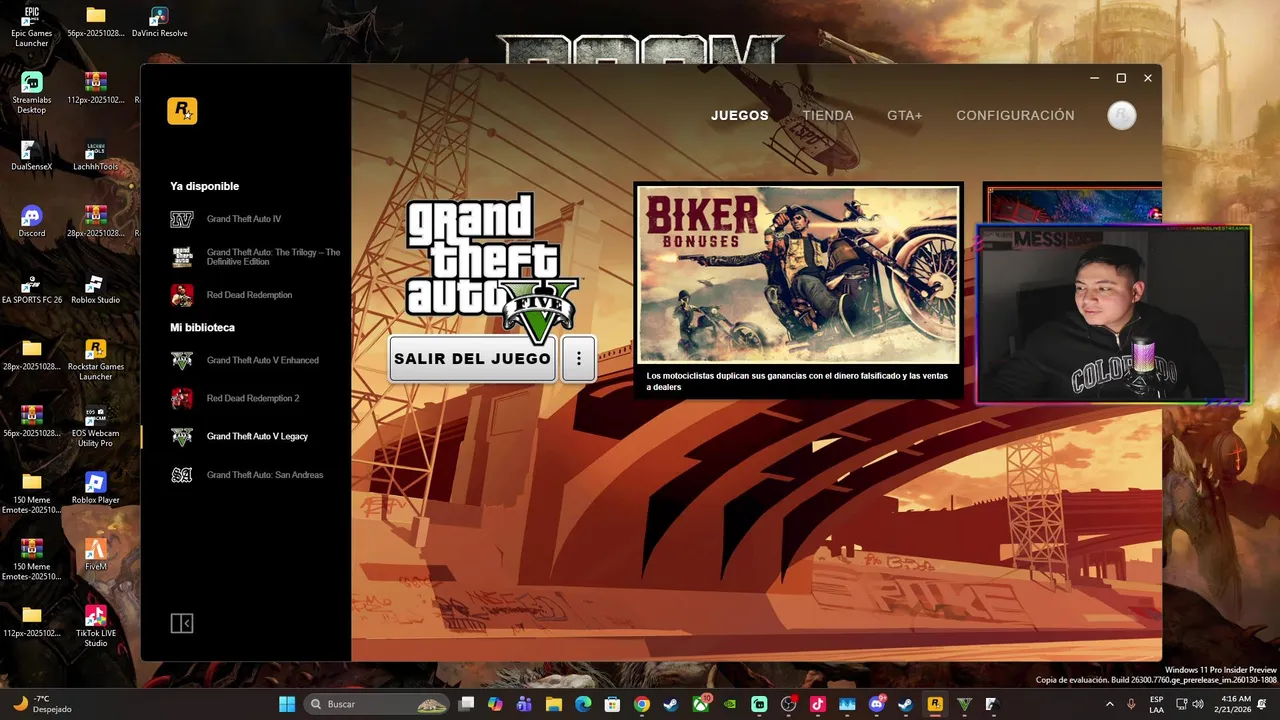Open Task View from the taskbar

pyautogui.click(x=466, y=704)
